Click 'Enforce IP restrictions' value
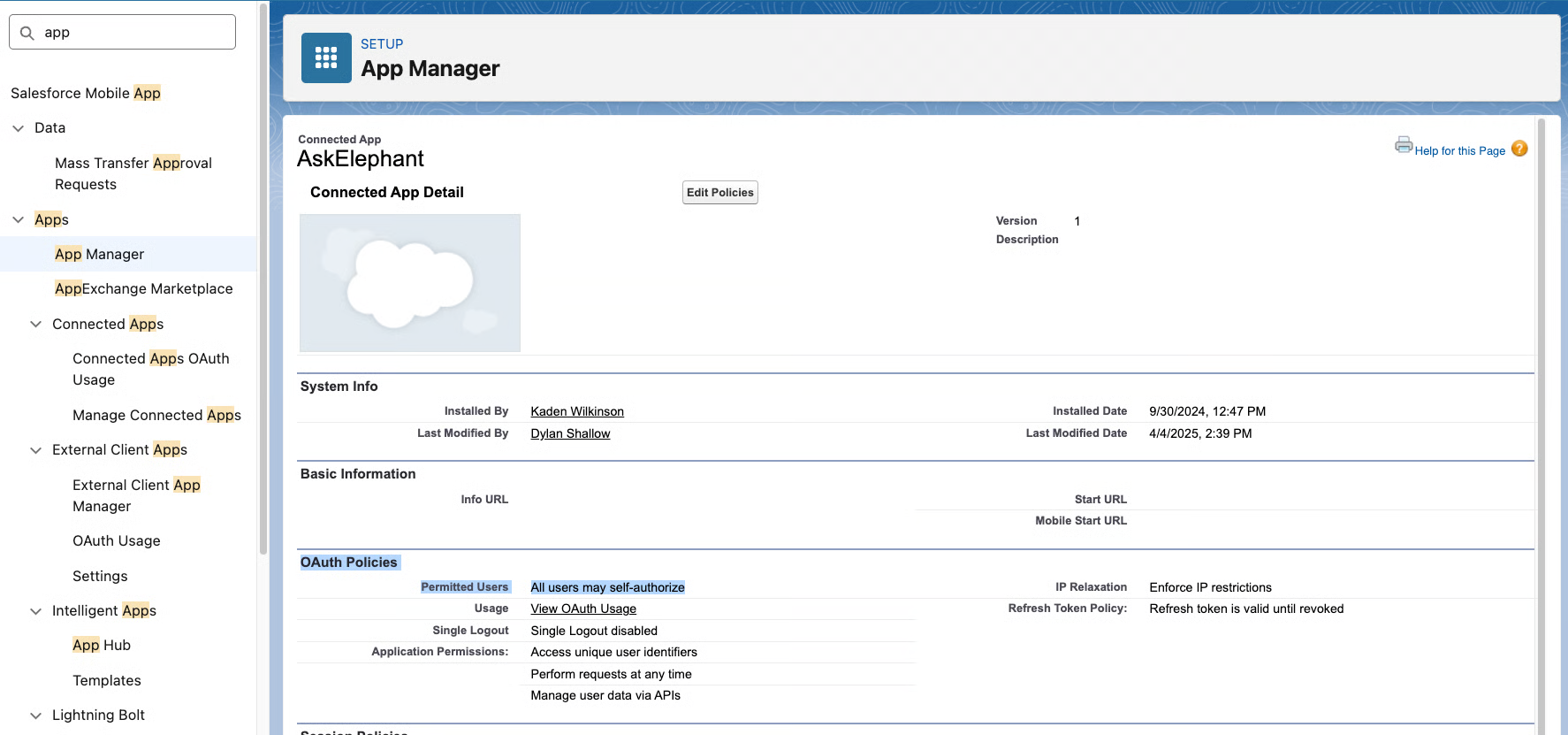This screenshot has width=1568, height=735. 1210,587
